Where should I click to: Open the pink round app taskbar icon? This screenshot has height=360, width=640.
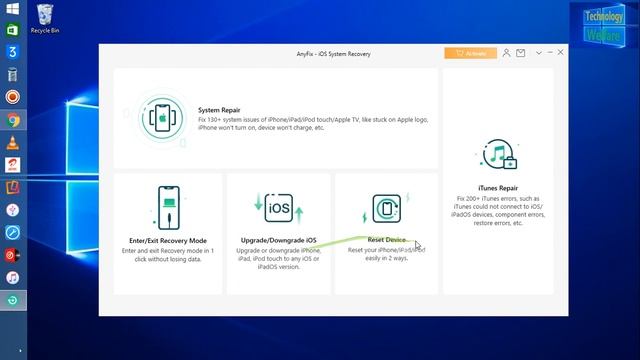(x=13, y=210)
